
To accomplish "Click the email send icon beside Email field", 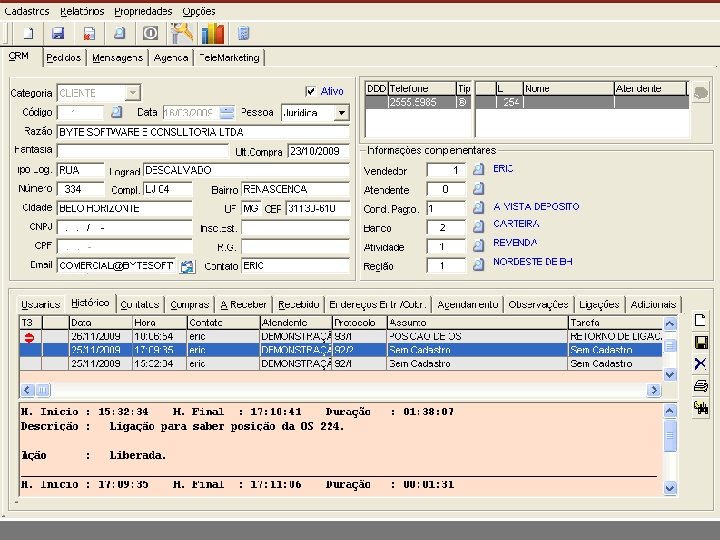I will coord(187,267).
